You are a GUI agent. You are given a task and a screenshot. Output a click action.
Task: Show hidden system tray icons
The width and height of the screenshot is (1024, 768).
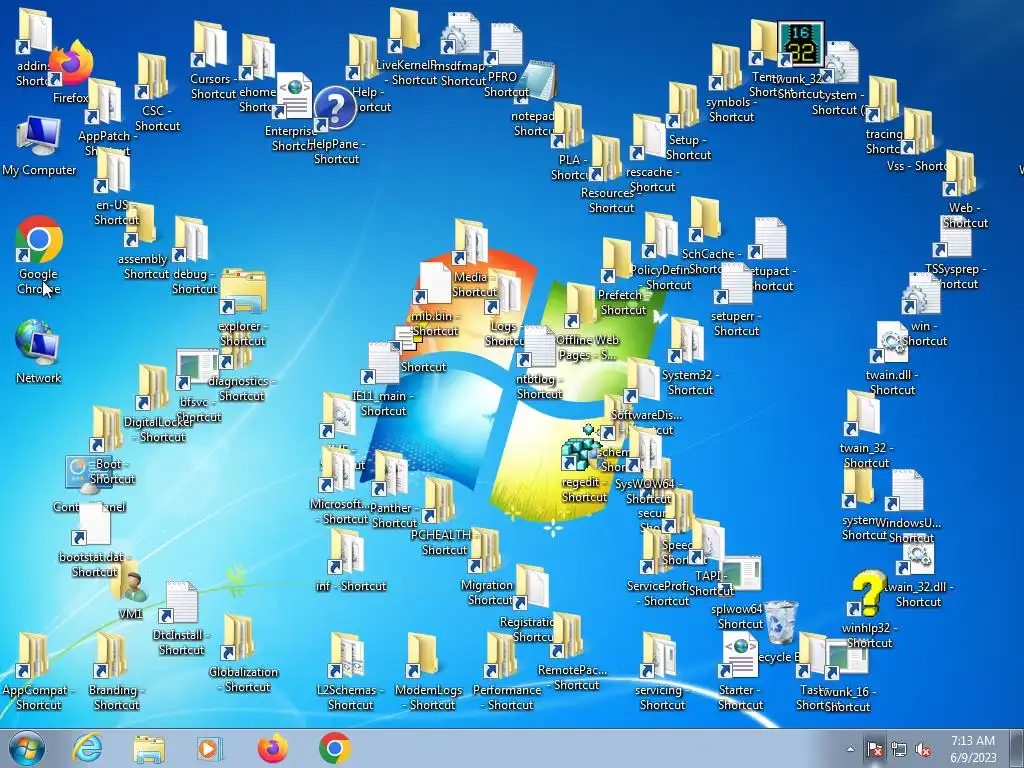[x=850, y=750]
